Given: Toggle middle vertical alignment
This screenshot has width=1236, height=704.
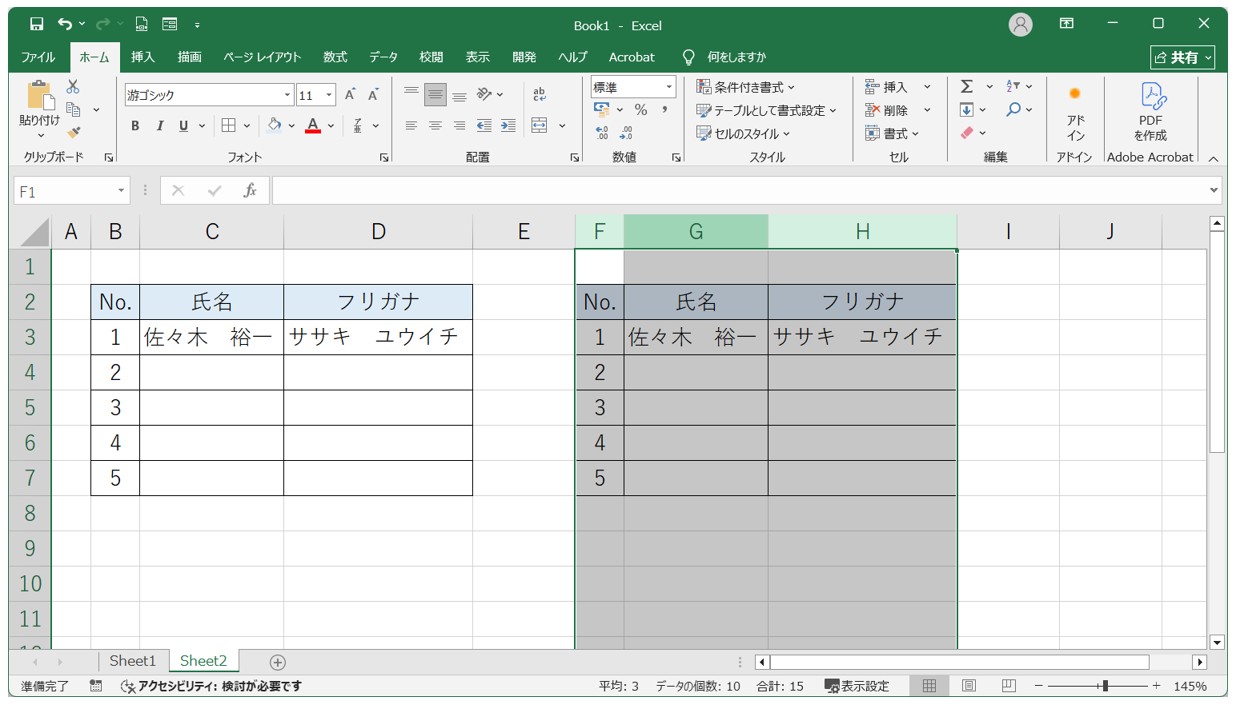Looking at the screenshot, I should pos(435,95).
